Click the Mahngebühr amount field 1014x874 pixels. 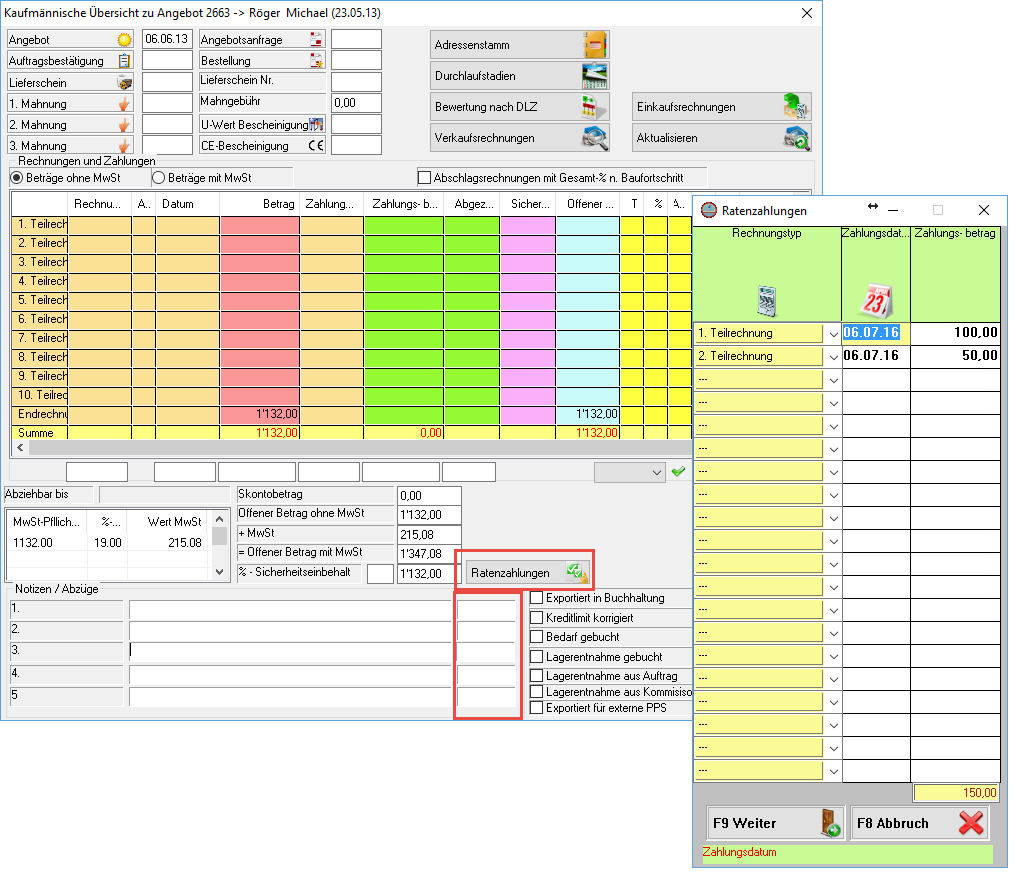[x=356, y=103]
